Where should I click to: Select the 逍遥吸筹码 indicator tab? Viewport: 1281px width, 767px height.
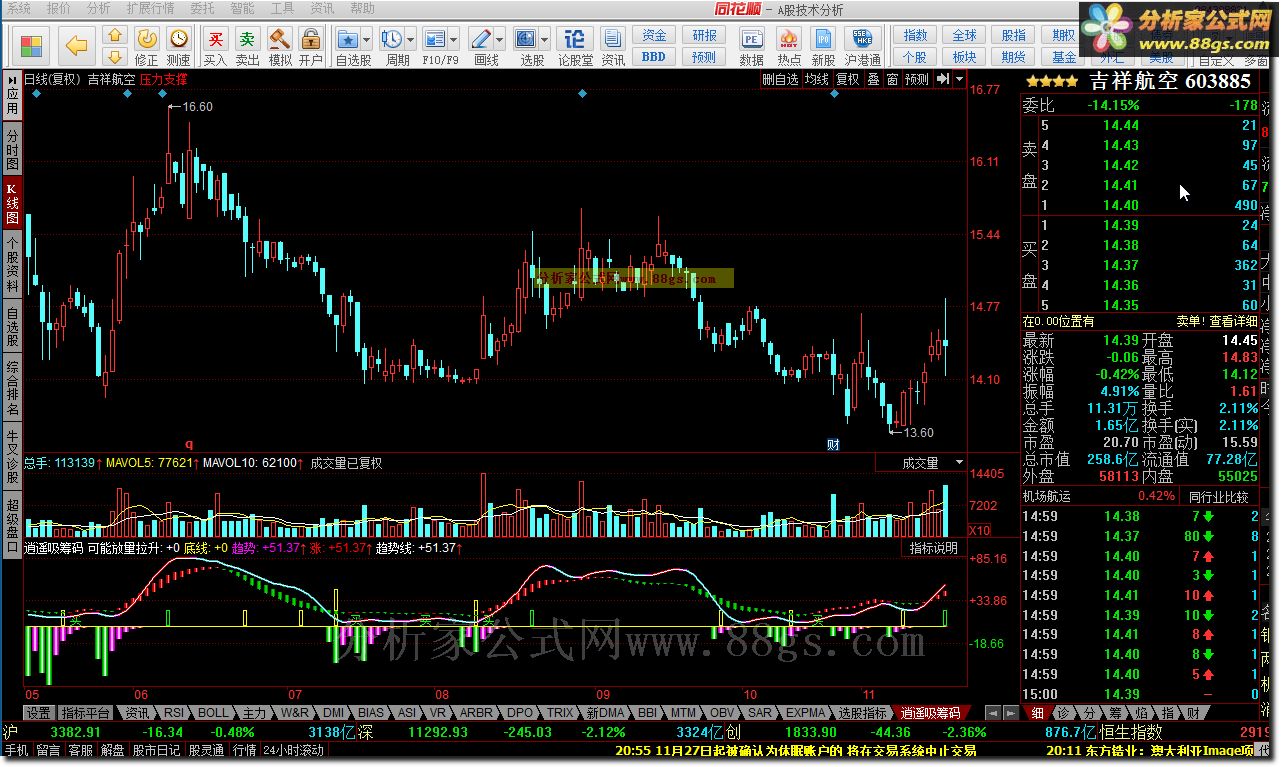point(931,713)
